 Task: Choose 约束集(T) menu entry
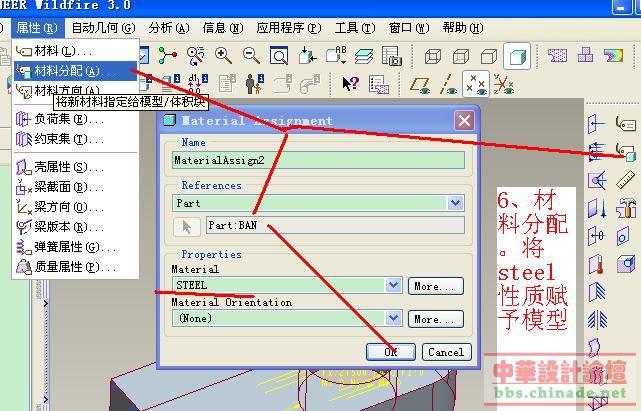[x=76, y=139]
